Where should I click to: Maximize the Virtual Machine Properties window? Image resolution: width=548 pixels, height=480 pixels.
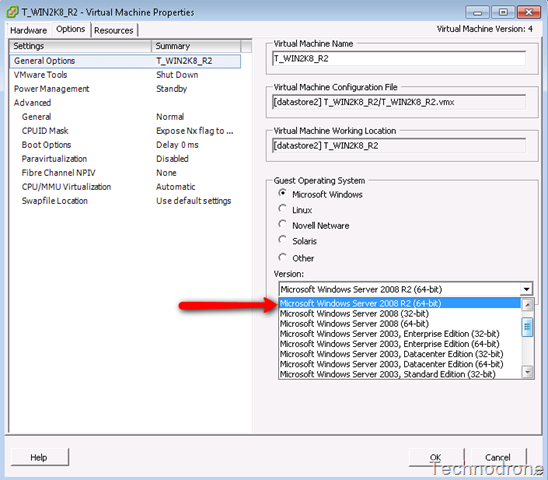(503, 13)
